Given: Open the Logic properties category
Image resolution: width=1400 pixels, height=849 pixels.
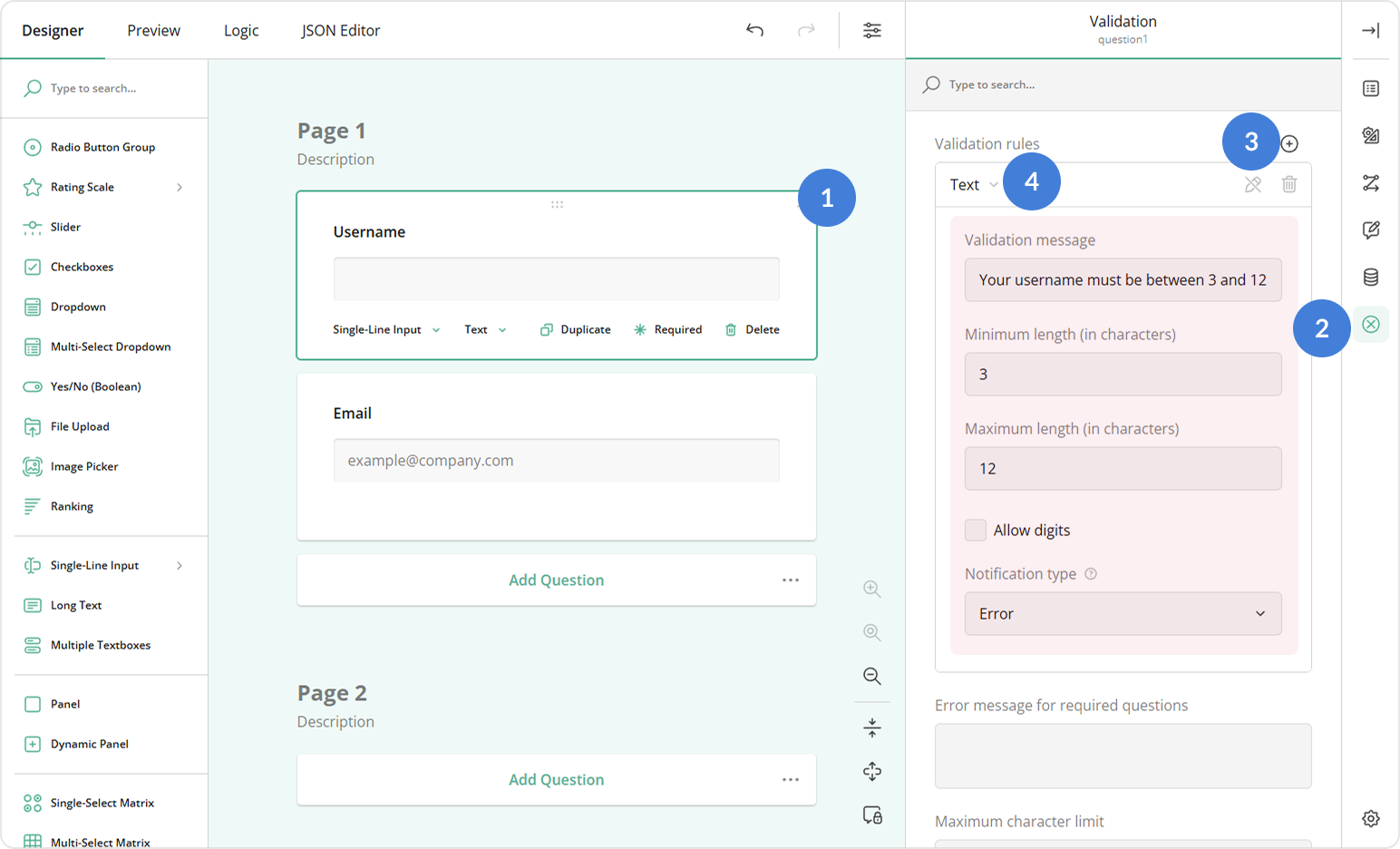Looking at the screenshot, I should coord(1370,182).
